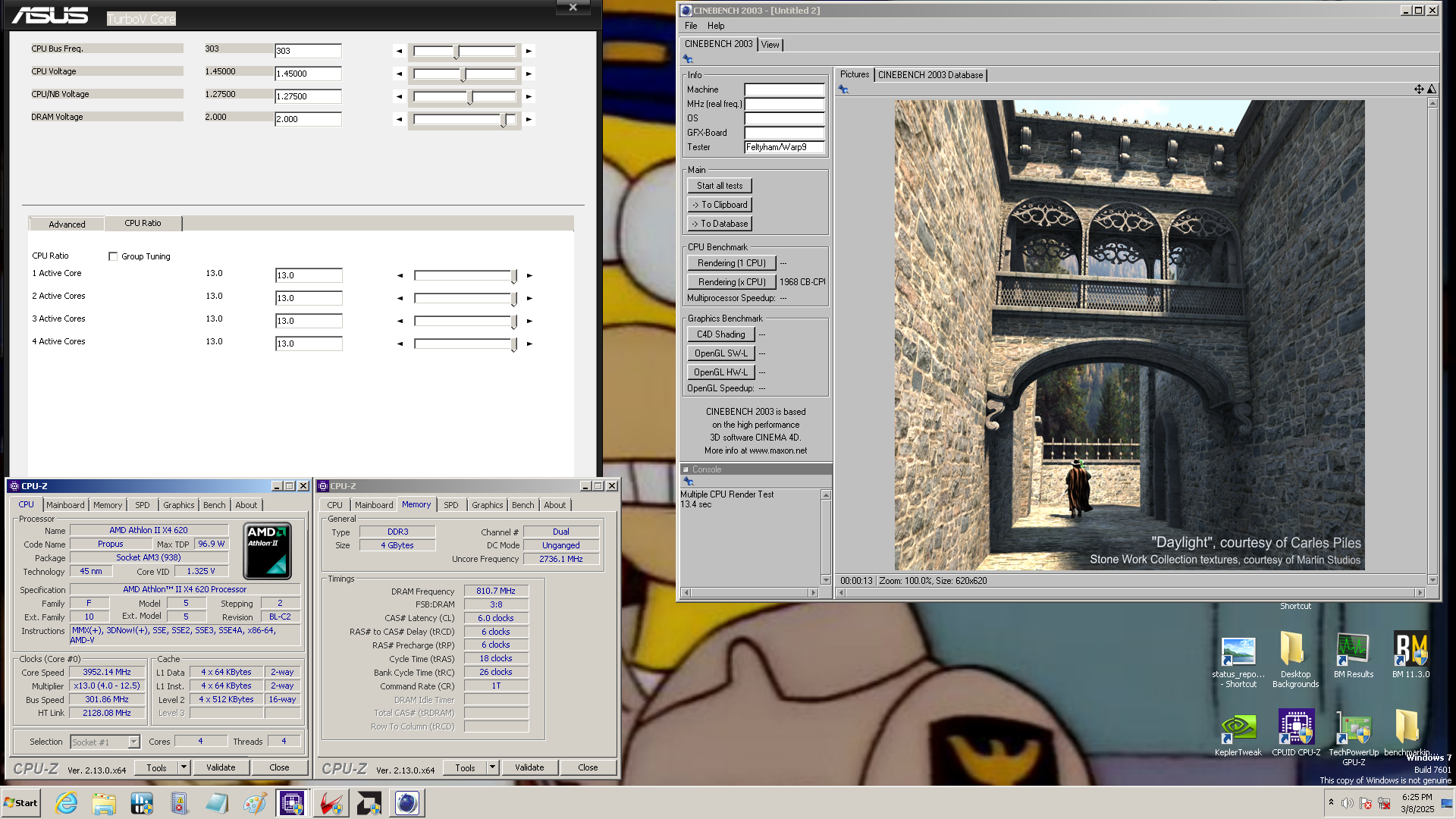
Task: Run the OpenGL SW-L benchmark
Action: coord(721,353)
